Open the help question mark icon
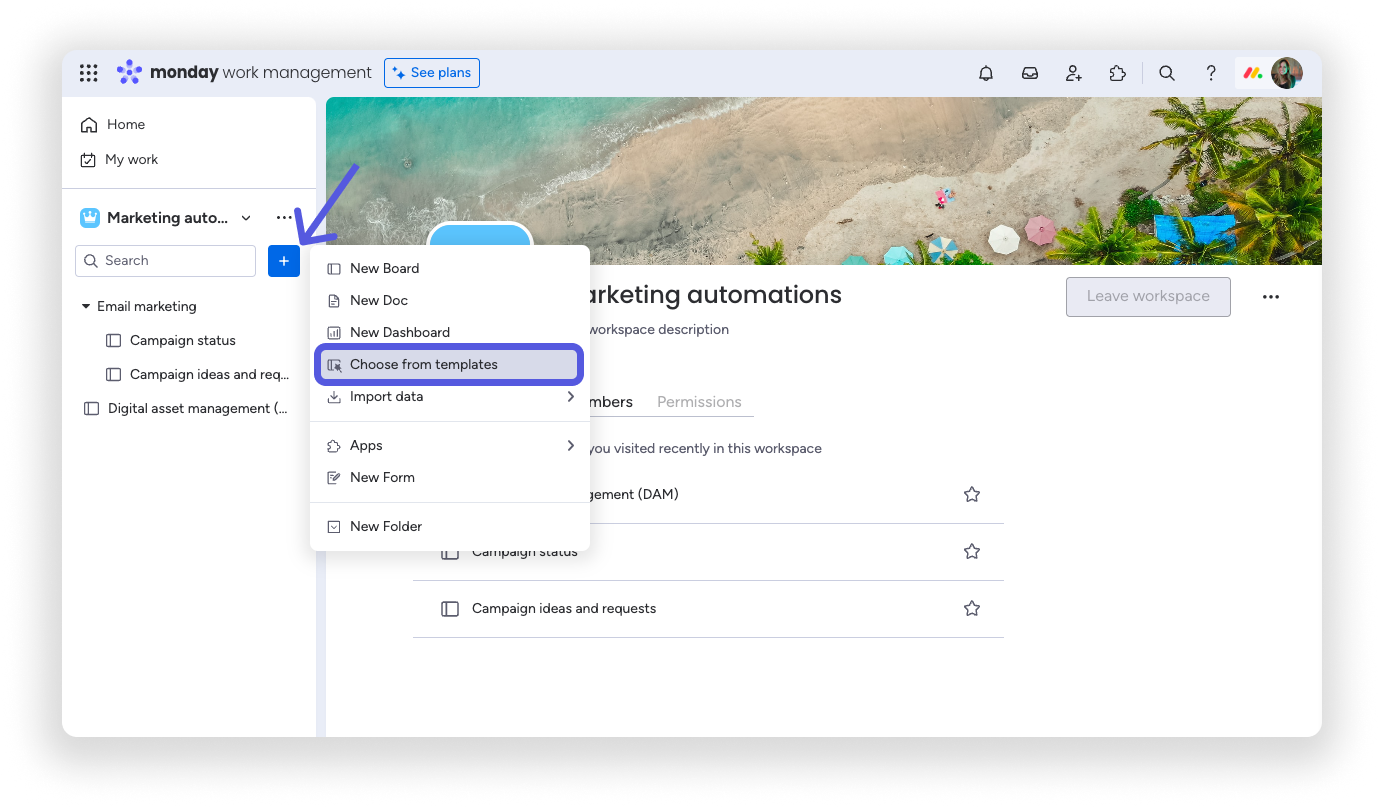Image resolution: width=1380 pixels, height=807 pixels. tap(1210, 73)
